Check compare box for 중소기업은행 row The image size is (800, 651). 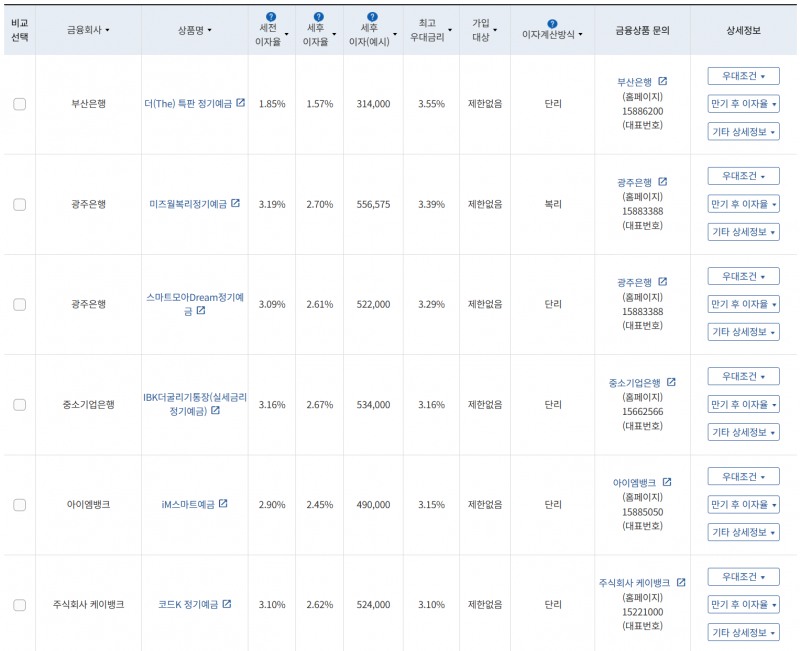pos(19,405)
